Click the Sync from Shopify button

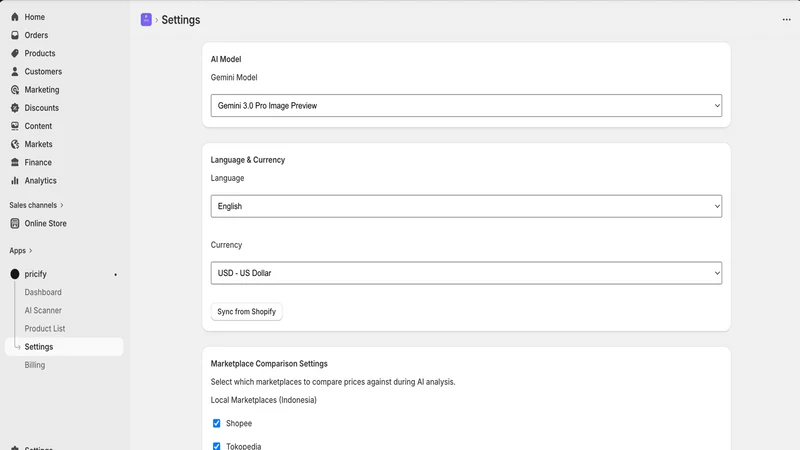[246, 312]
